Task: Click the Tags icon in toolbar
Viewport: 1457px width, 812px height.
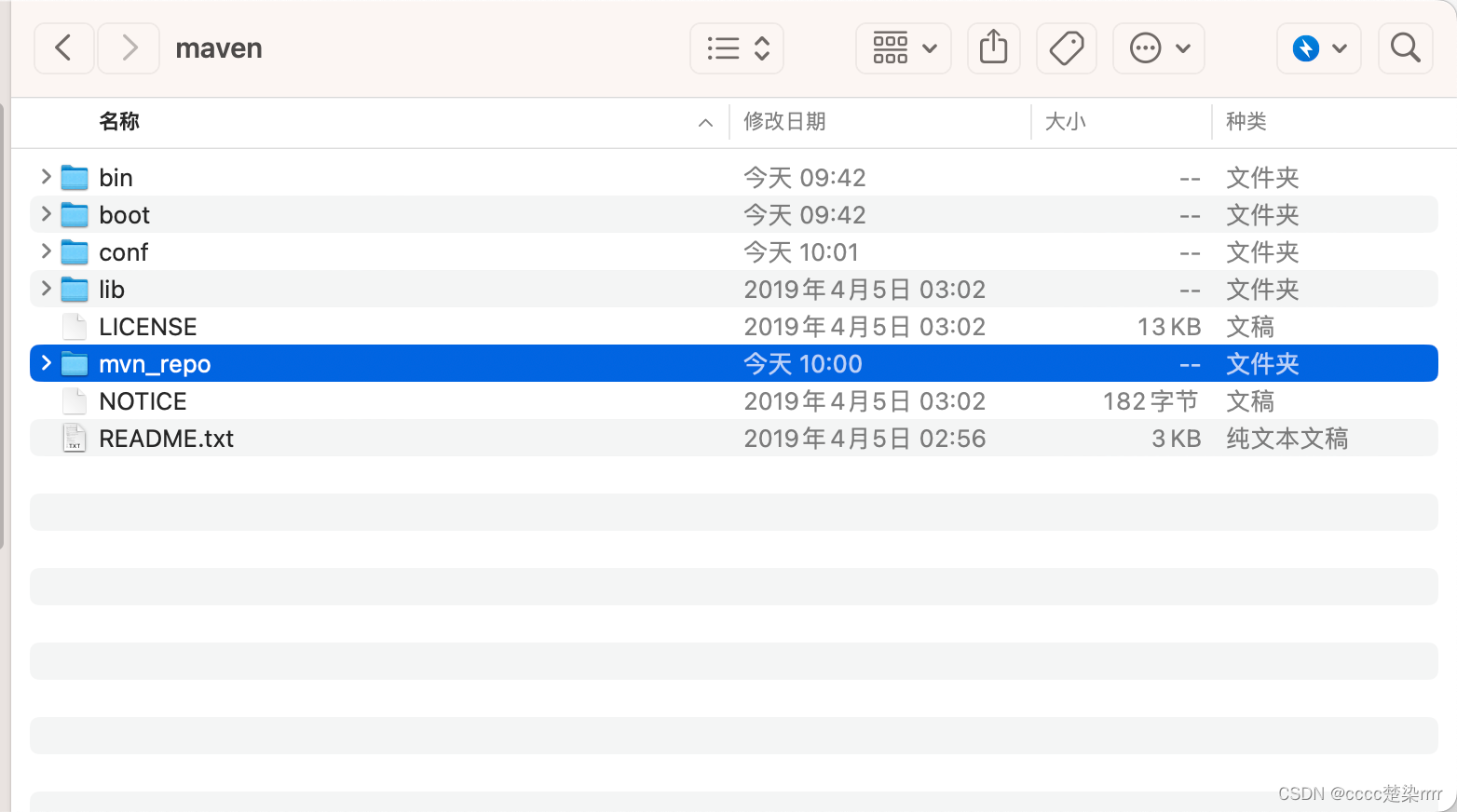Action: click(x=1067, y=47)
